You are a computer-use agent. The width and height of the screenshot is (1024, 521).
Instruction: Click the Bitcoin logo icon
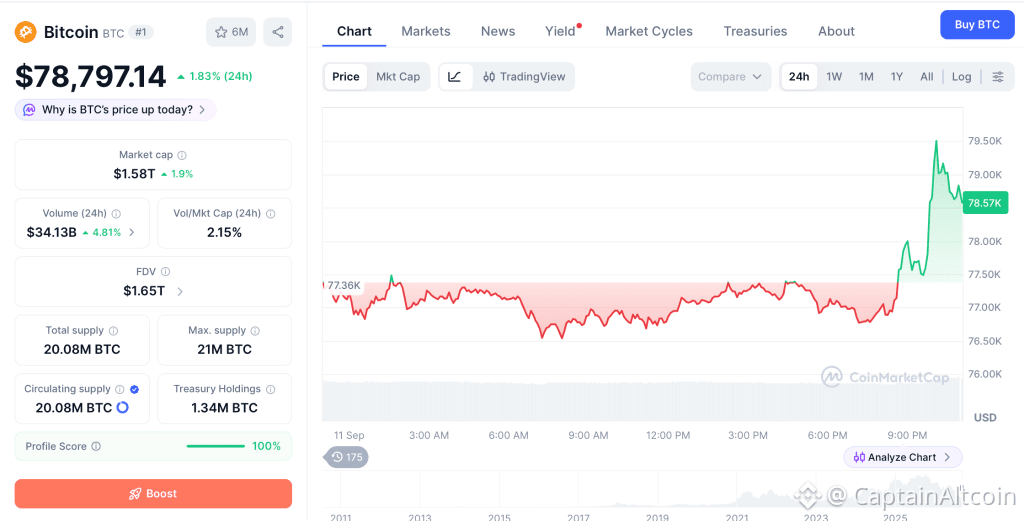(25, 31)
